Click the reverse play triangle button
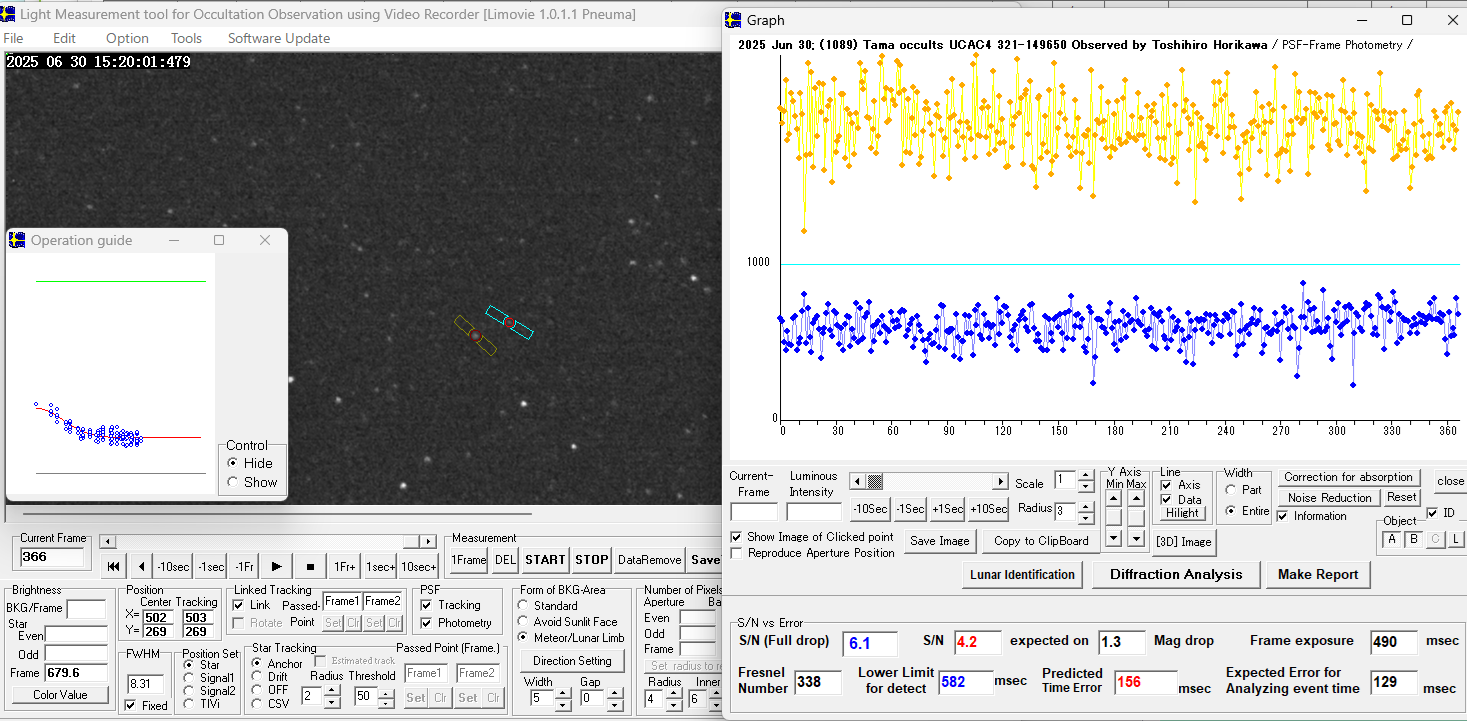Screen dimensions: 1467x721 tap(141, 567)
